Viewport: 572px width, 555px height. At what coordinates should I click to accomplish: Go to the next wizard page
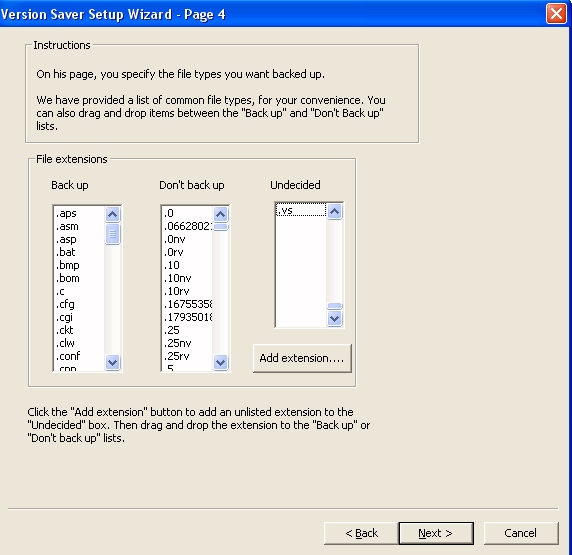(436, 533)
